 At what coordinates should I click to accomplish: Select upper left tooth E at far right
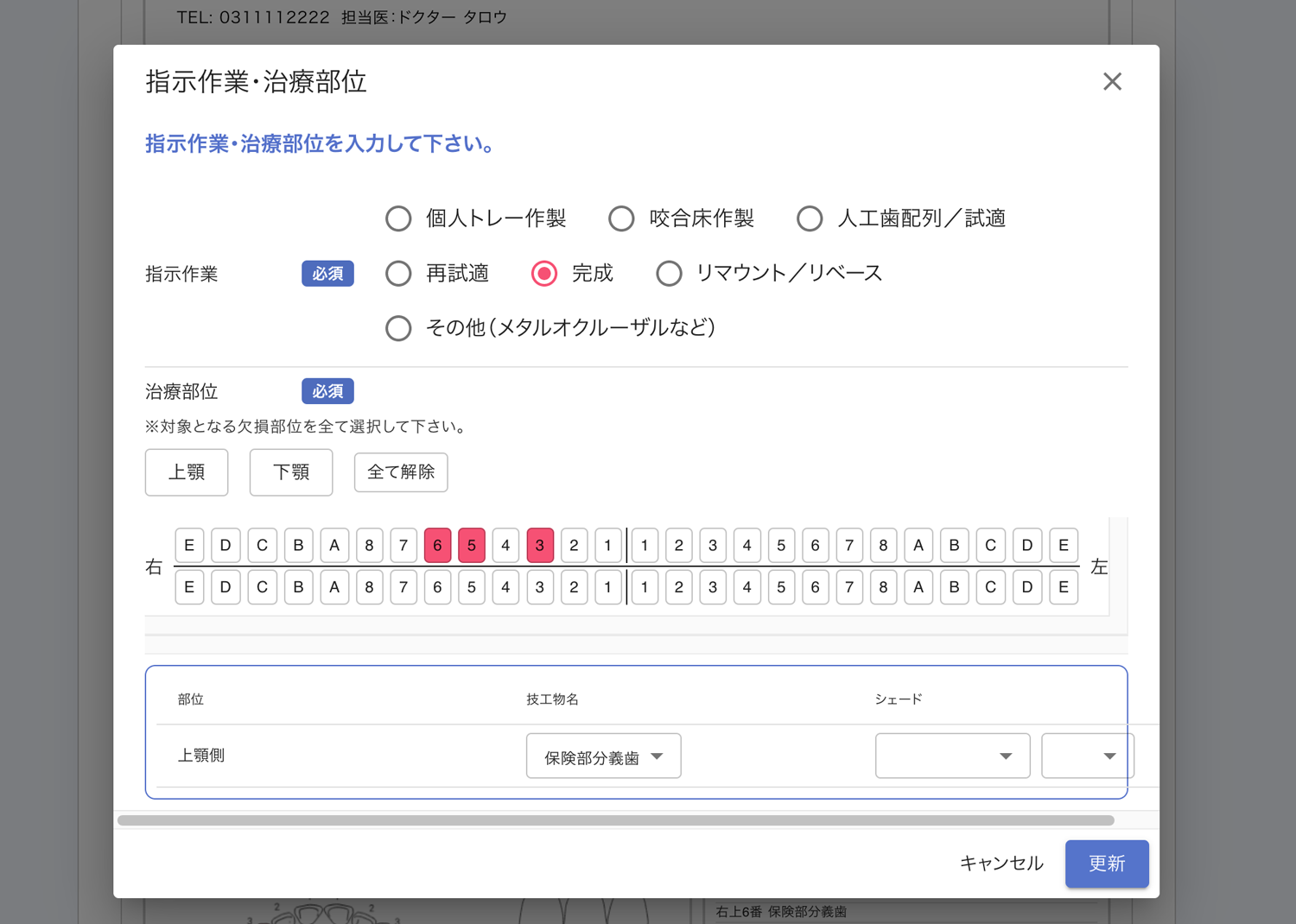(1064, 546)
